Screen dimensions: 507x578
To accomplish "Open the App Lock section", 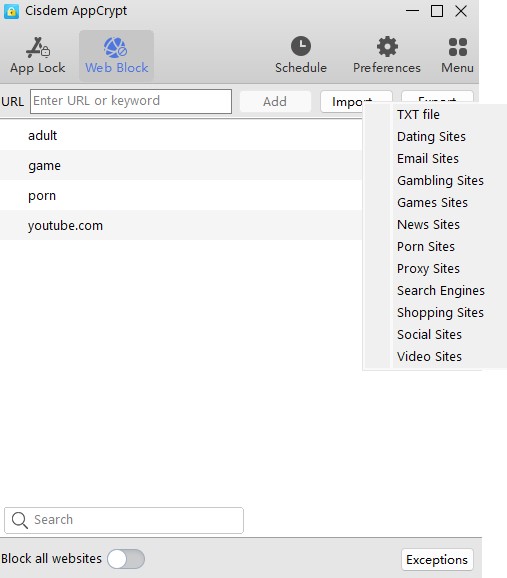I will click(x=38, y=56).
